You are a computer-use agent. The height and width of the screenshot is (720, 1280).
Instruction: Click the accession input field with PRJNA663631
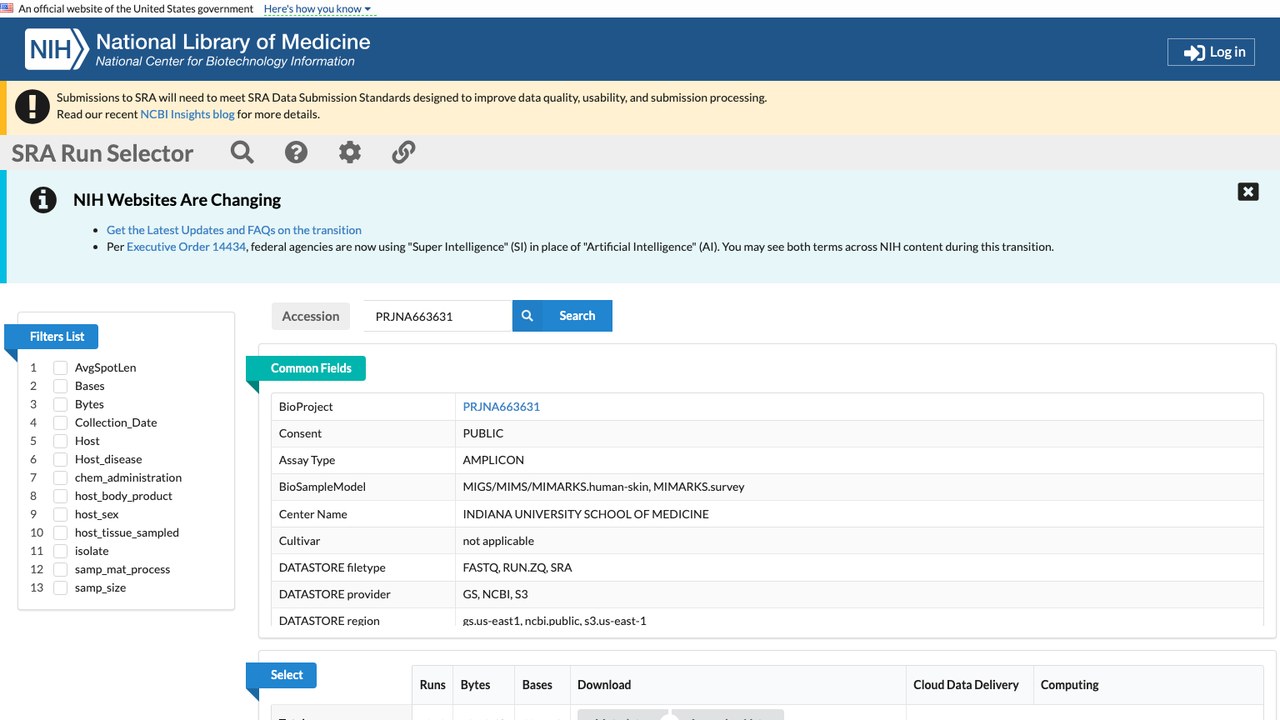click(x=438, y=316)
